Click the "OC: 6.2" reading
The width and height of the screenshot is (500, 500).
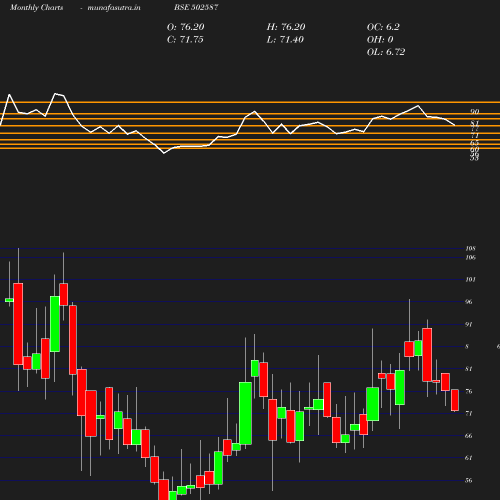tap(383, 27)
